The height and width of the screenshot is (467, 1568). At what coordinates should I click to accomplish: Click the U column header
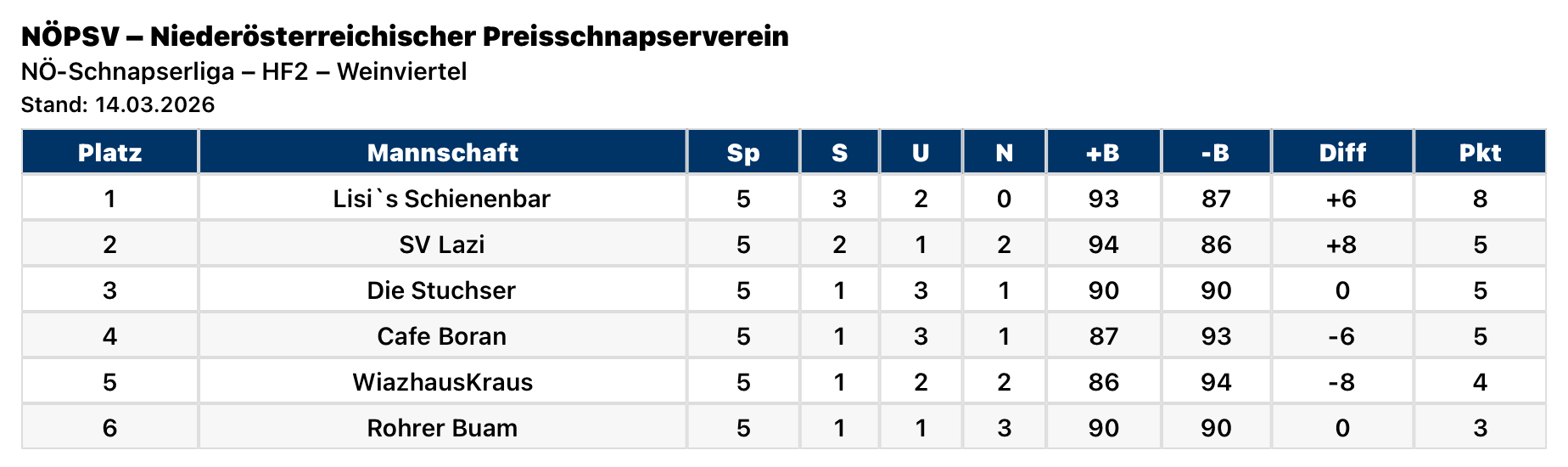pos(921,153)
